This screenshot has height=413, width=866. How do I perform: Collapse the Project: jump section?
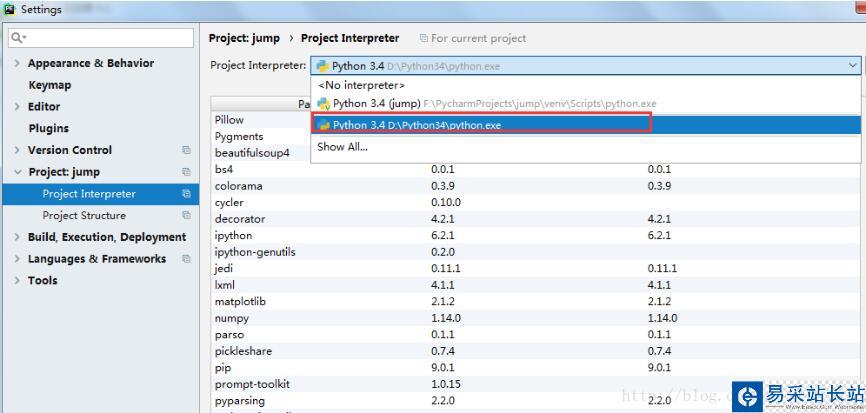pyautogui.click(x=17, y=172)
